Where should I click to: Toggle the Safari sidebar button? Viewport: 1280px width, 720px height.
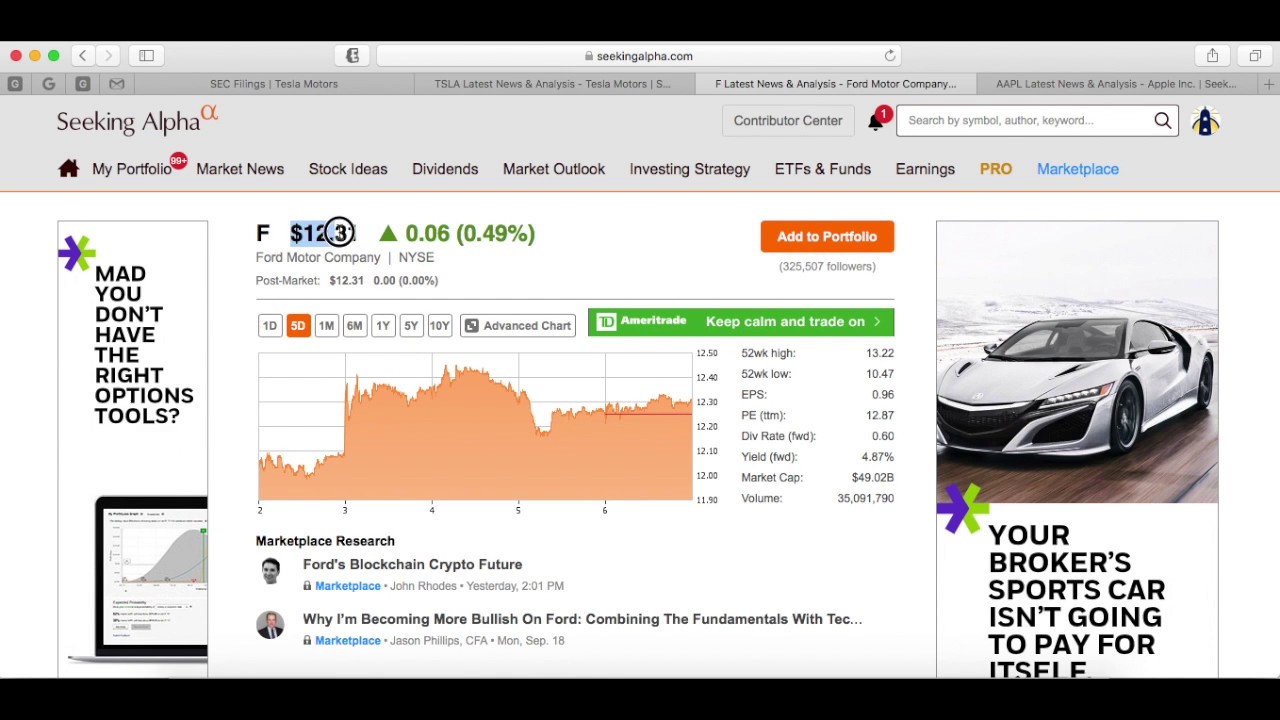pyautogui.click(x=146, y=56)
